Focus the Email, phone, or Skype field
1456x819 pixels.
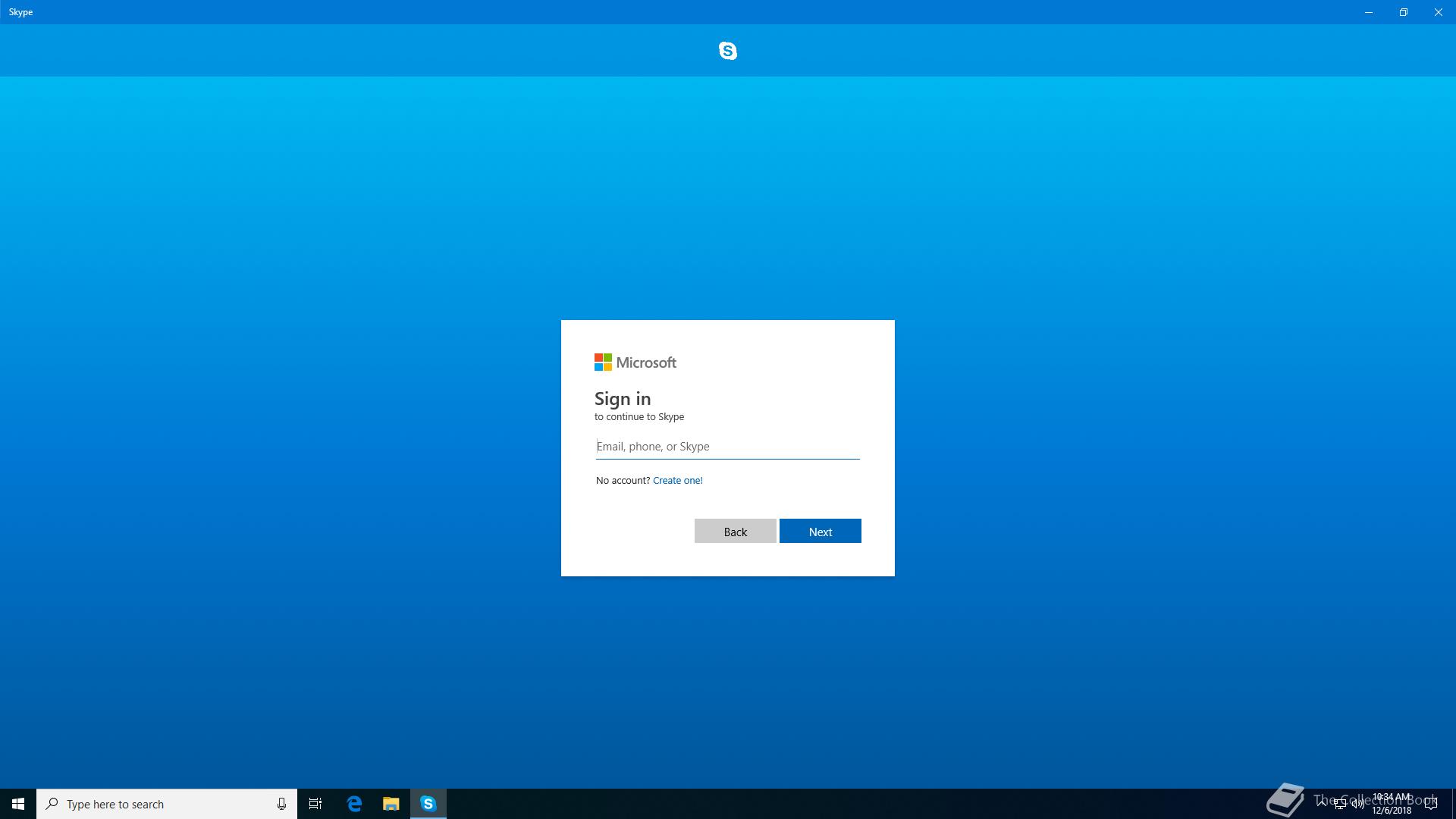tap(727, 447)
